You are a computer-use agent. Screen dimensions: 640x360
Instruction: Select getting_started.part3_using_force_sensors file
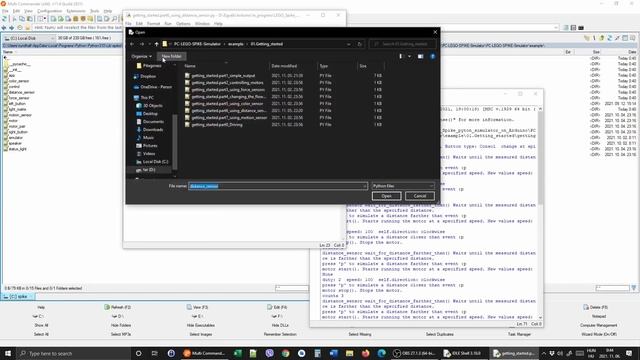click(x=228, y=89)
